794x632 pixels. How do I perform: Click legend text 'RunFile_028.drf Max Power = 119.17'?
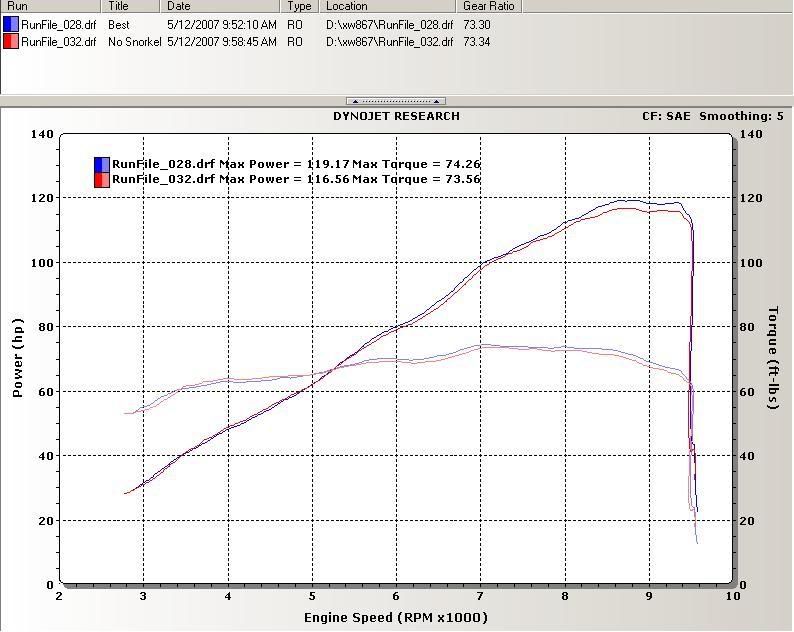tap(231, 164)
